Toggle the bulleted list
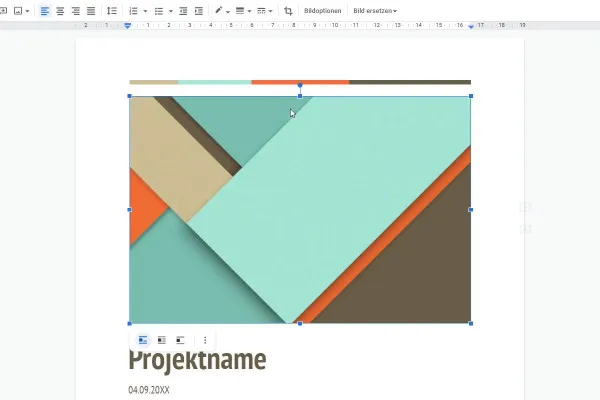Image resolution: width=600 pixels, height=400 pixels. [159, 11]
